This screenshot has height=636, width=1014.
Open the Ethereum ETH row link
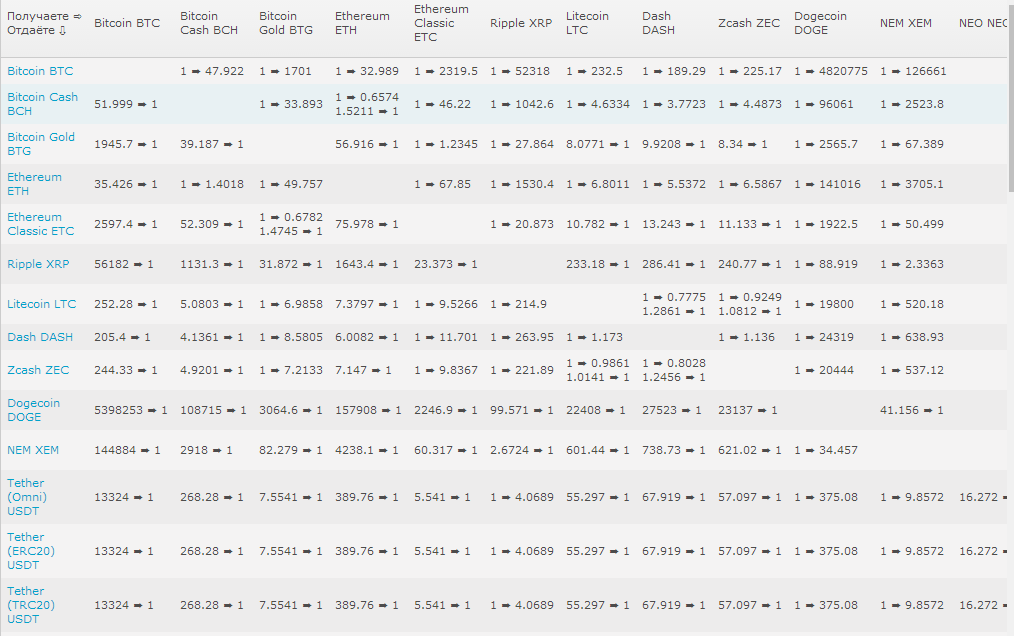point(34,184)
